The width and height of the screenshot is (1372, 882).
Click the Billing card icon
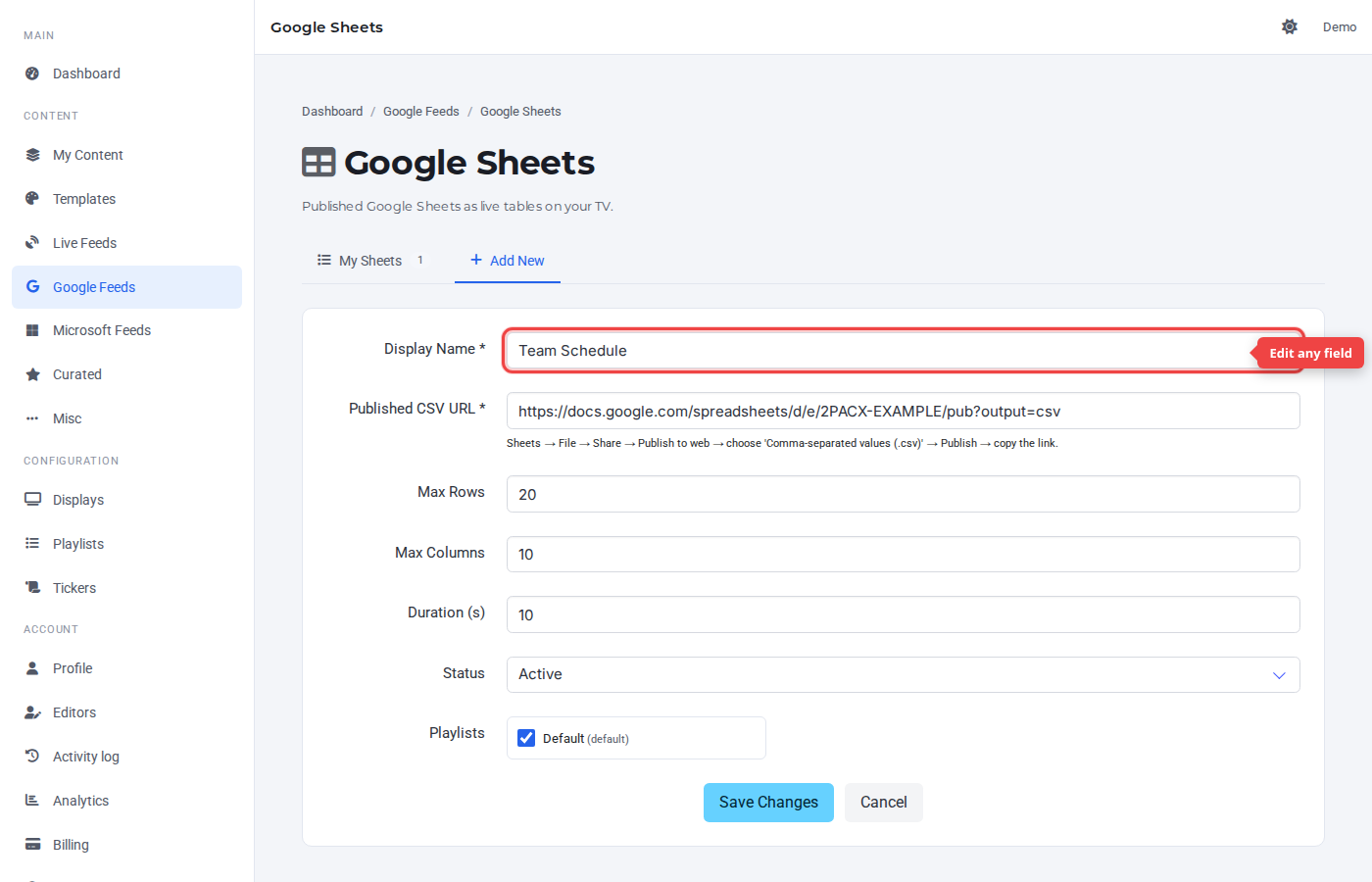32,845
